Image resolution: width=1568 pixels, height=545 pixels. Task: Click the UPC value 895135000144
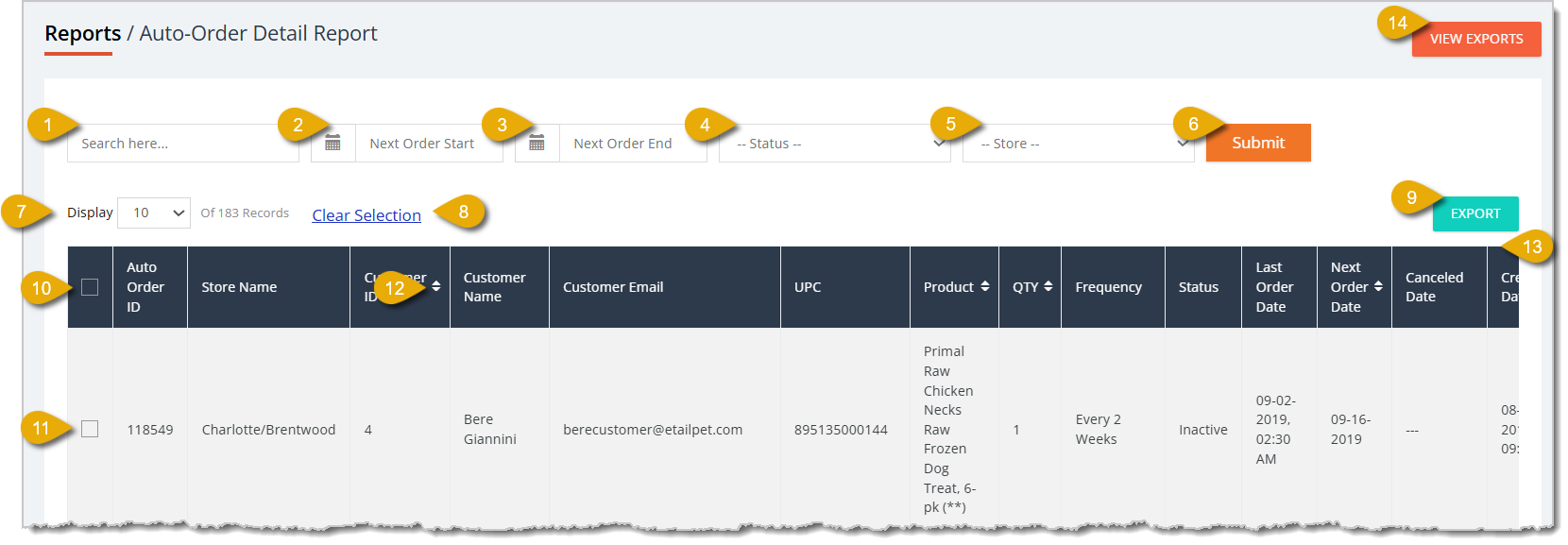pos(841,430)
